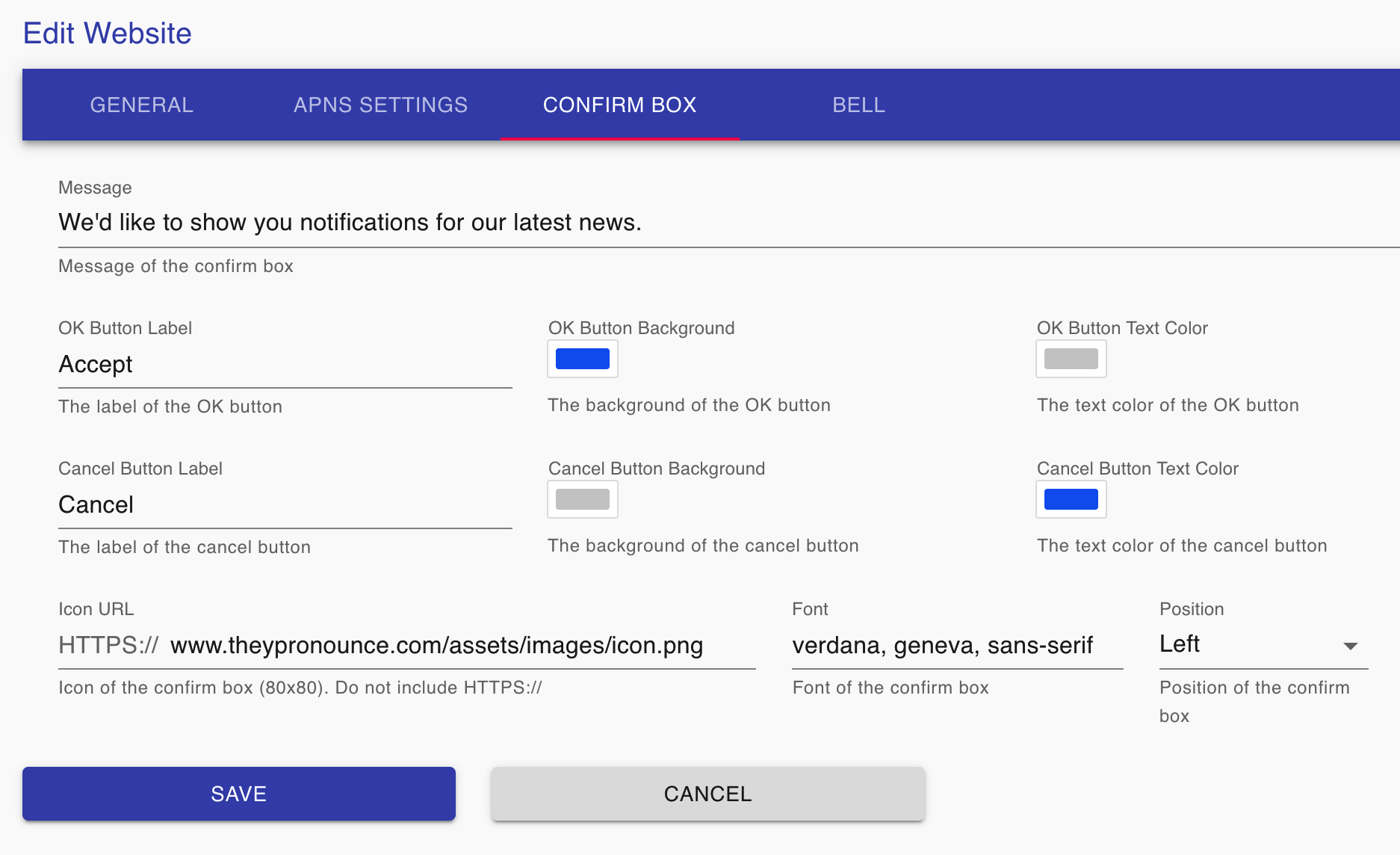This screenshot has width=1400, height=855.
Task: Click 'The label of the cancel button' hint
Action: point(185,547)
